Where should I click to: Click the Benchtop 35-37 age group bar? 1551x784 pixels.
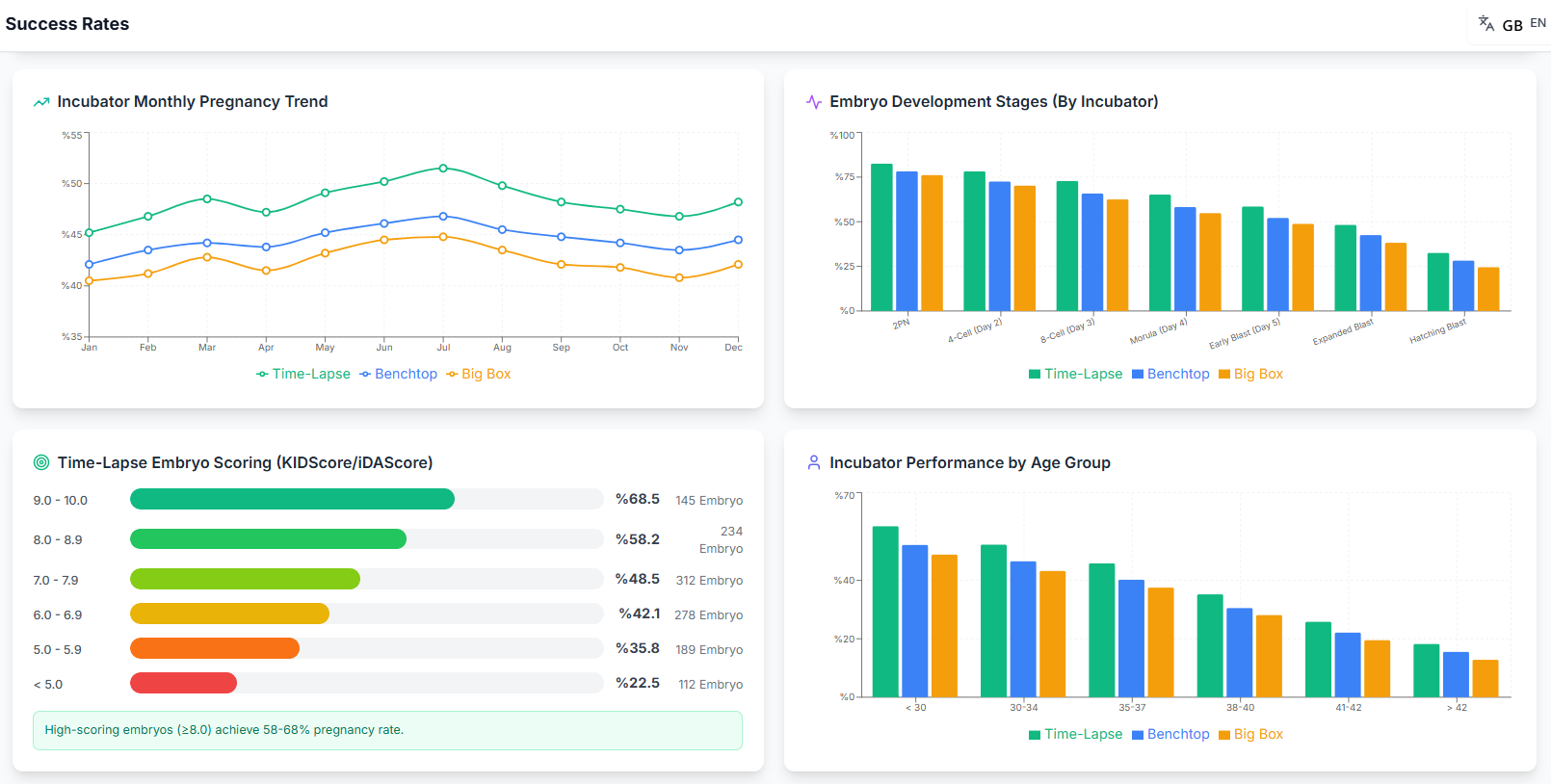[1131, 638]
